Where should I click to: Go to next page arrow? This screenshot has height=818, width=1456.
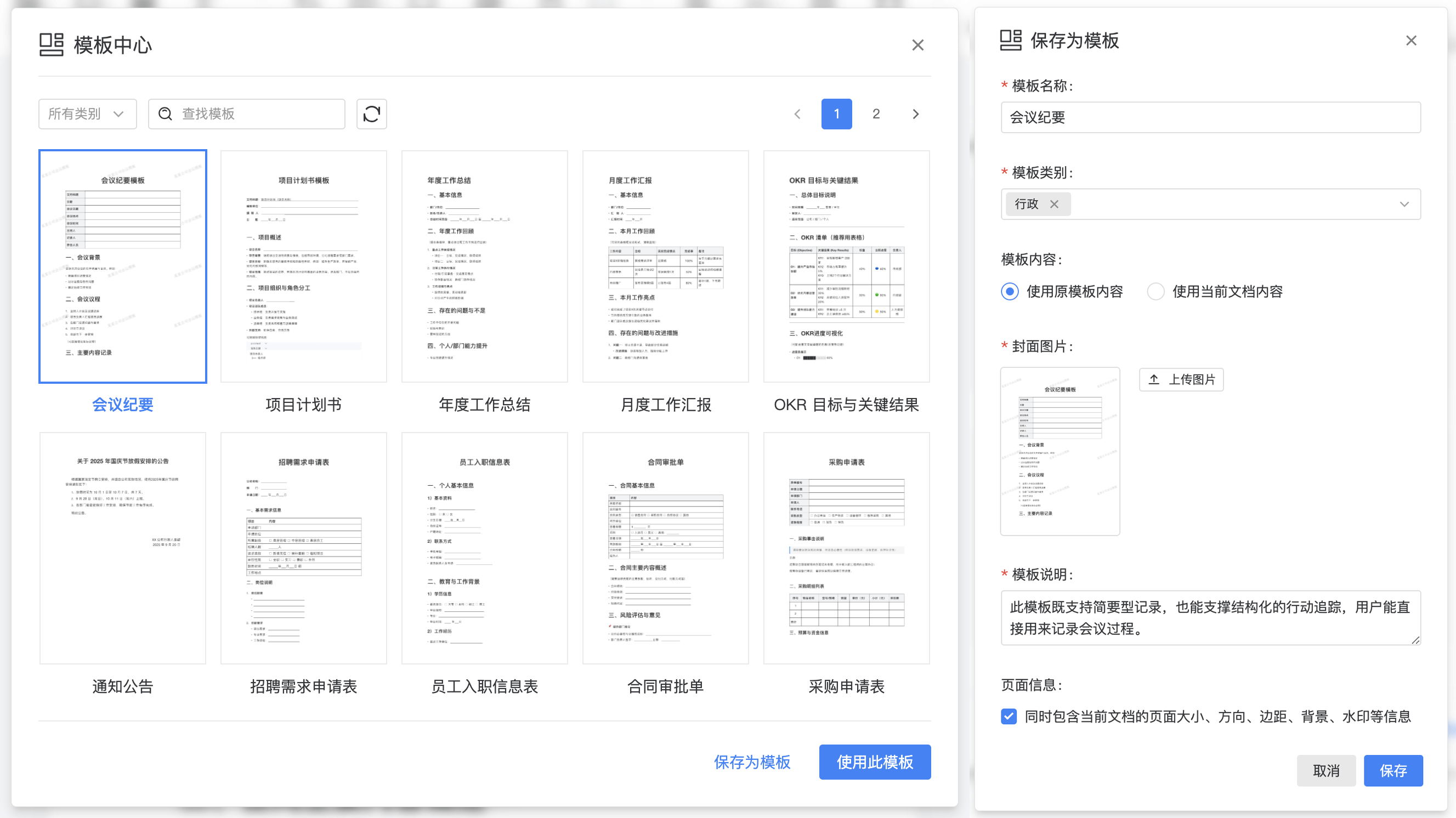point(916,114)
